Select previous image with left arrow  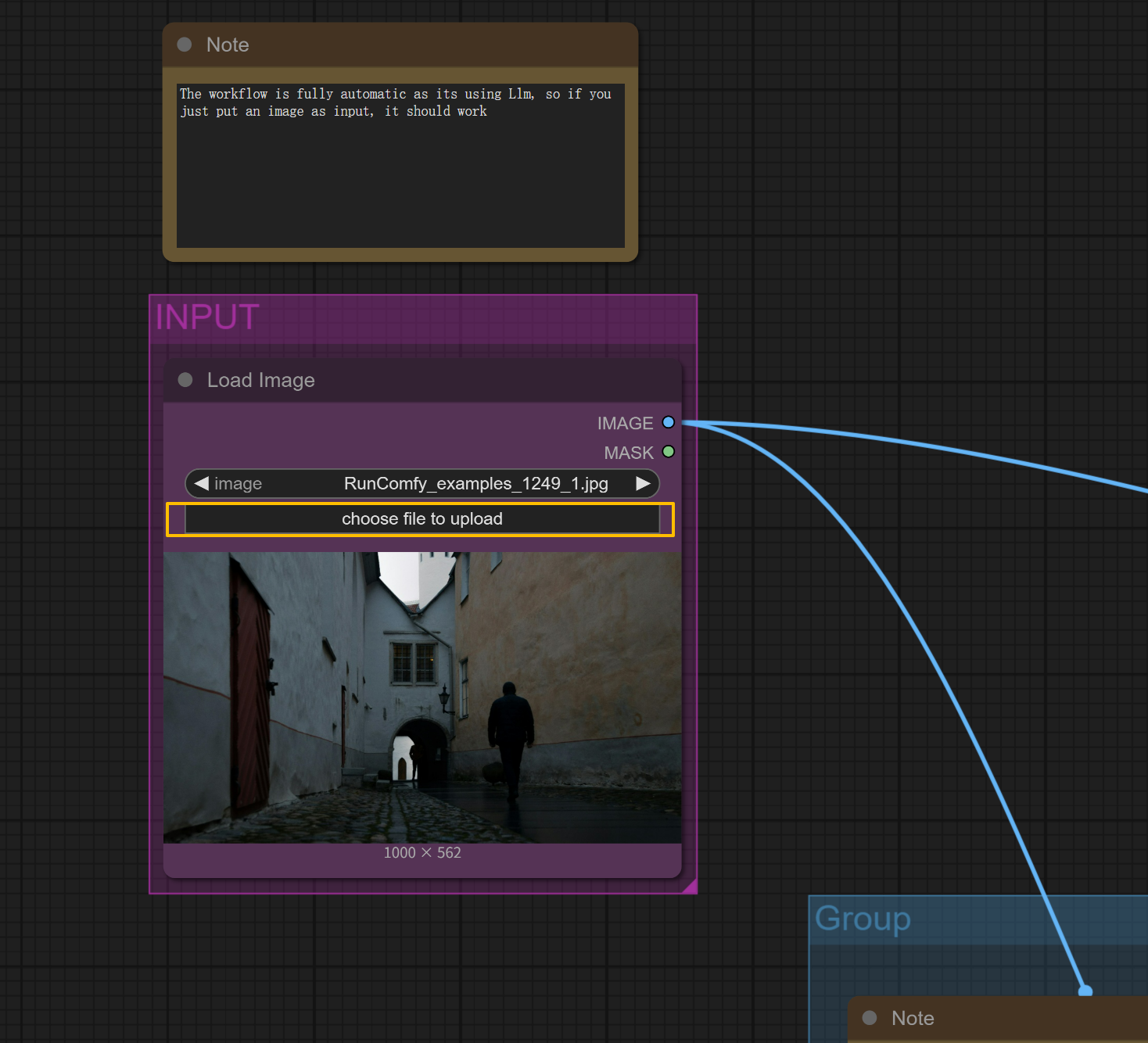pos(201,484)
